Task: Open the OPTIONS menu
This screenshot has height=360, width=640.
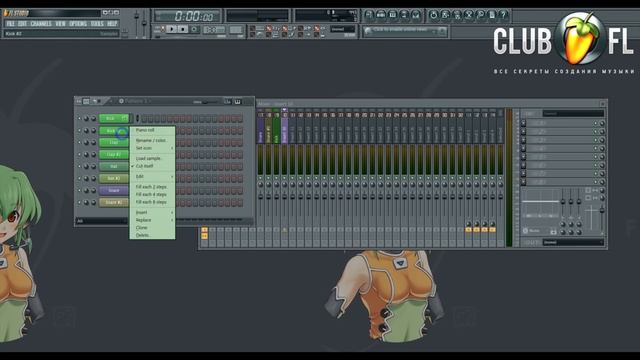Action: 78,24
